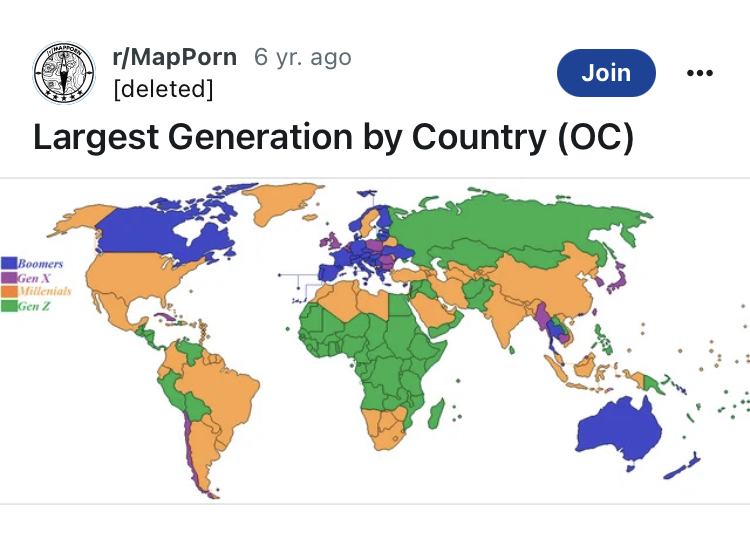Click India on the world map

(x=502, y=313)
